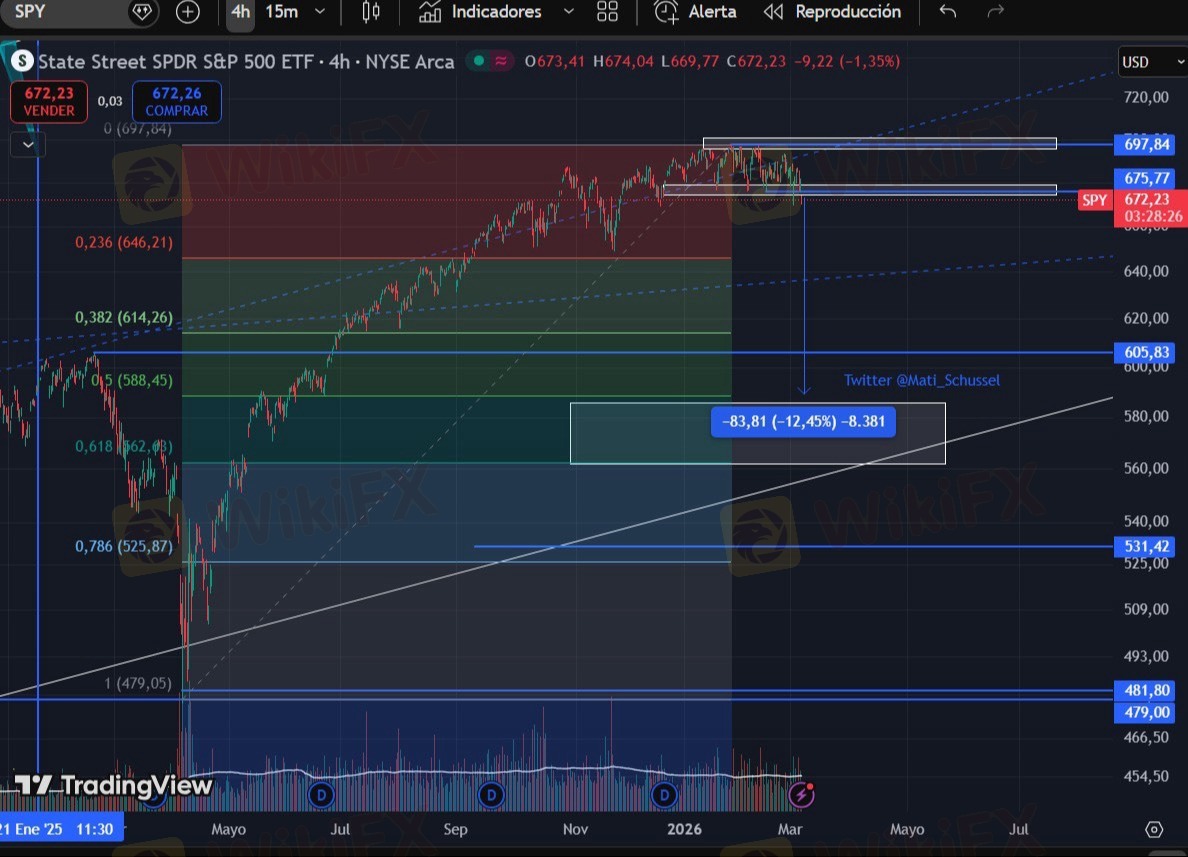This screenshot has height=857, width=1188.
Task: Click the -83,81 (-12,45%) measurement label
Action: point(803,421)
